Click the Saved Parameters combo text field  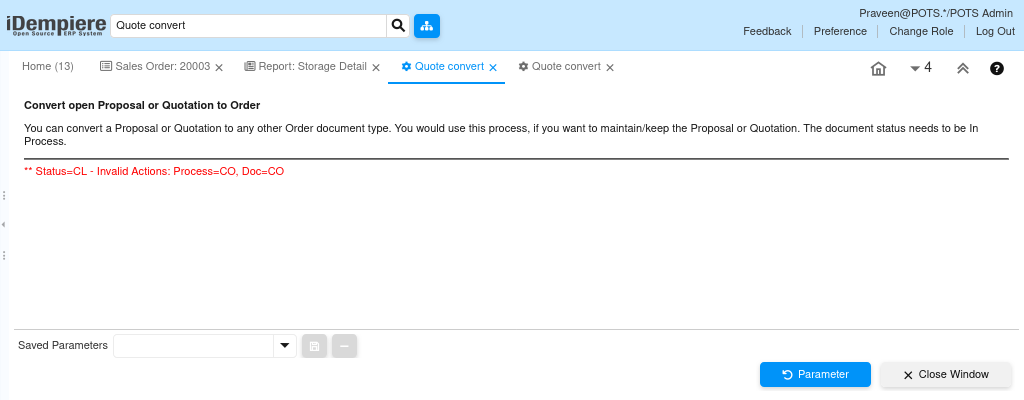[193, 346]
